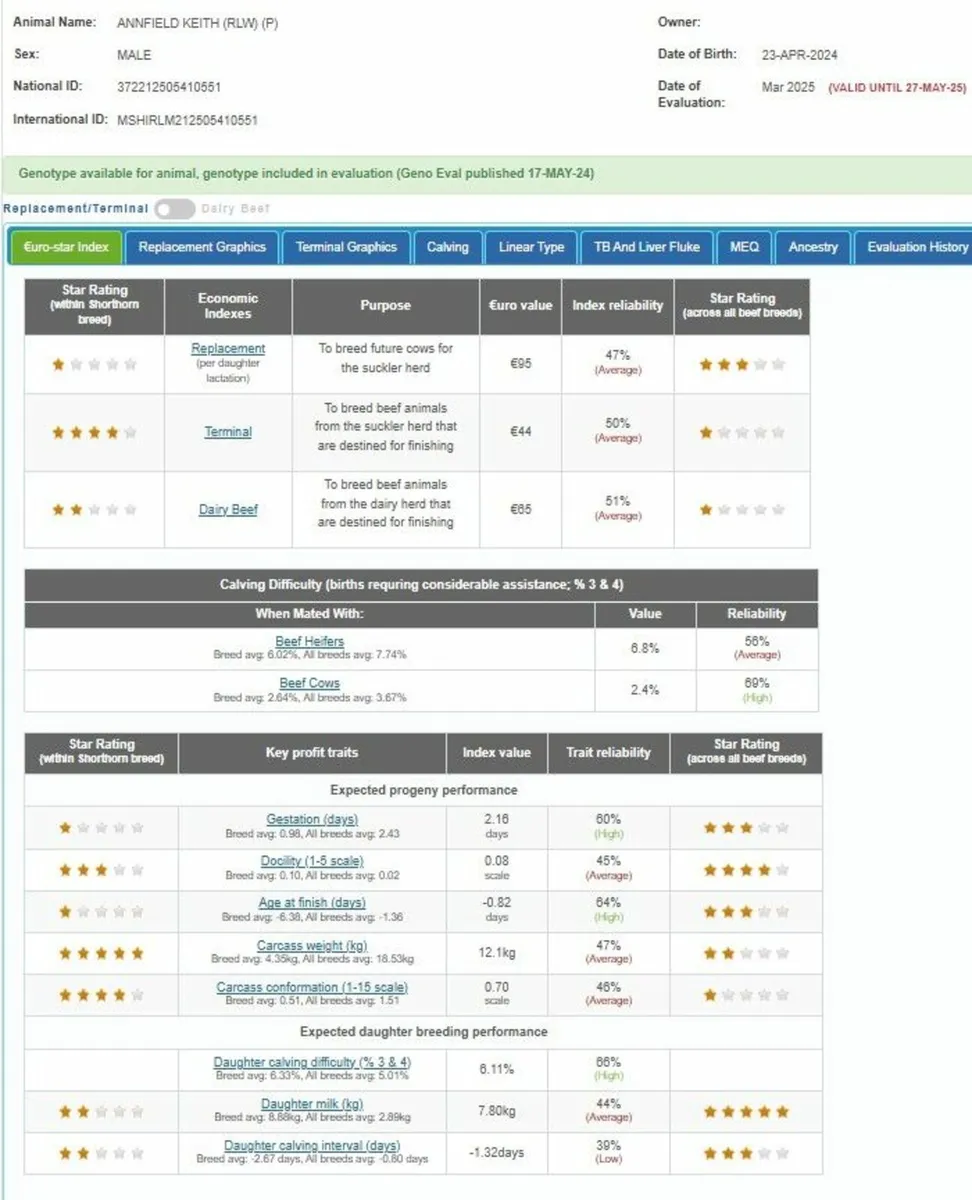
Task: Open the Beef Heifers link
Action: [x=310, y=641]
